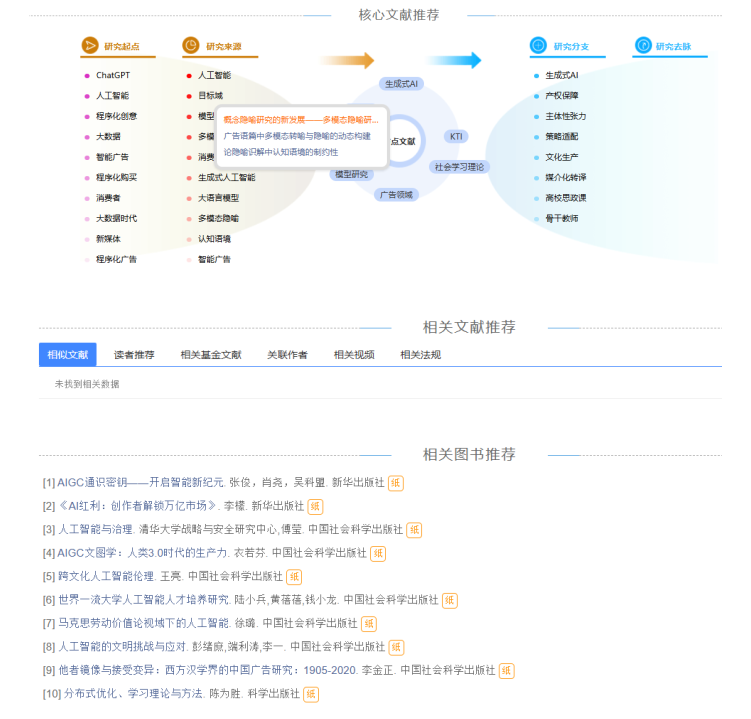The height and width of the screenshot is (719, 751).
Task: Click 纸 badge beside AIGC通识密钥 book
Action: click(396, 483)
